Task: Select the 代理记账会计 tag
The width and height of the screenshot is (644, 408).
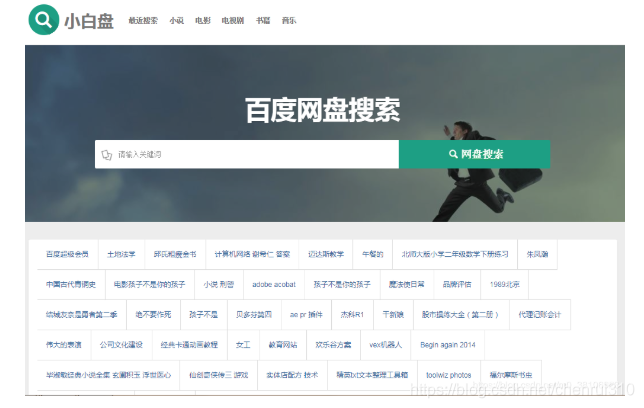Action: coord(540,315)
